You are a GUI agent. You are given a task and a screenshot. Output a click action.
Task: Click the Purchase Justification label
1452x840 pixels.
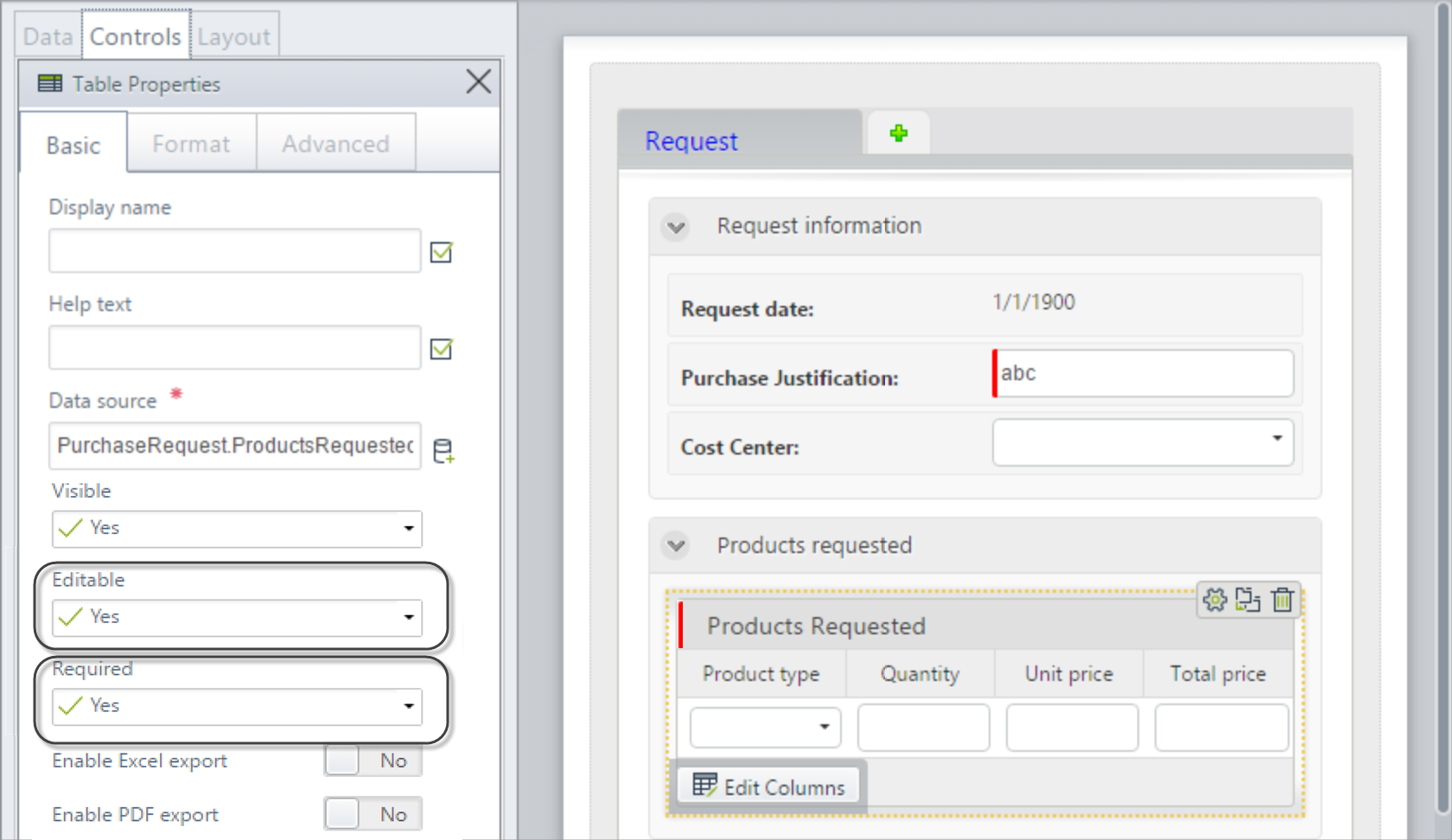tap(790, 379)
